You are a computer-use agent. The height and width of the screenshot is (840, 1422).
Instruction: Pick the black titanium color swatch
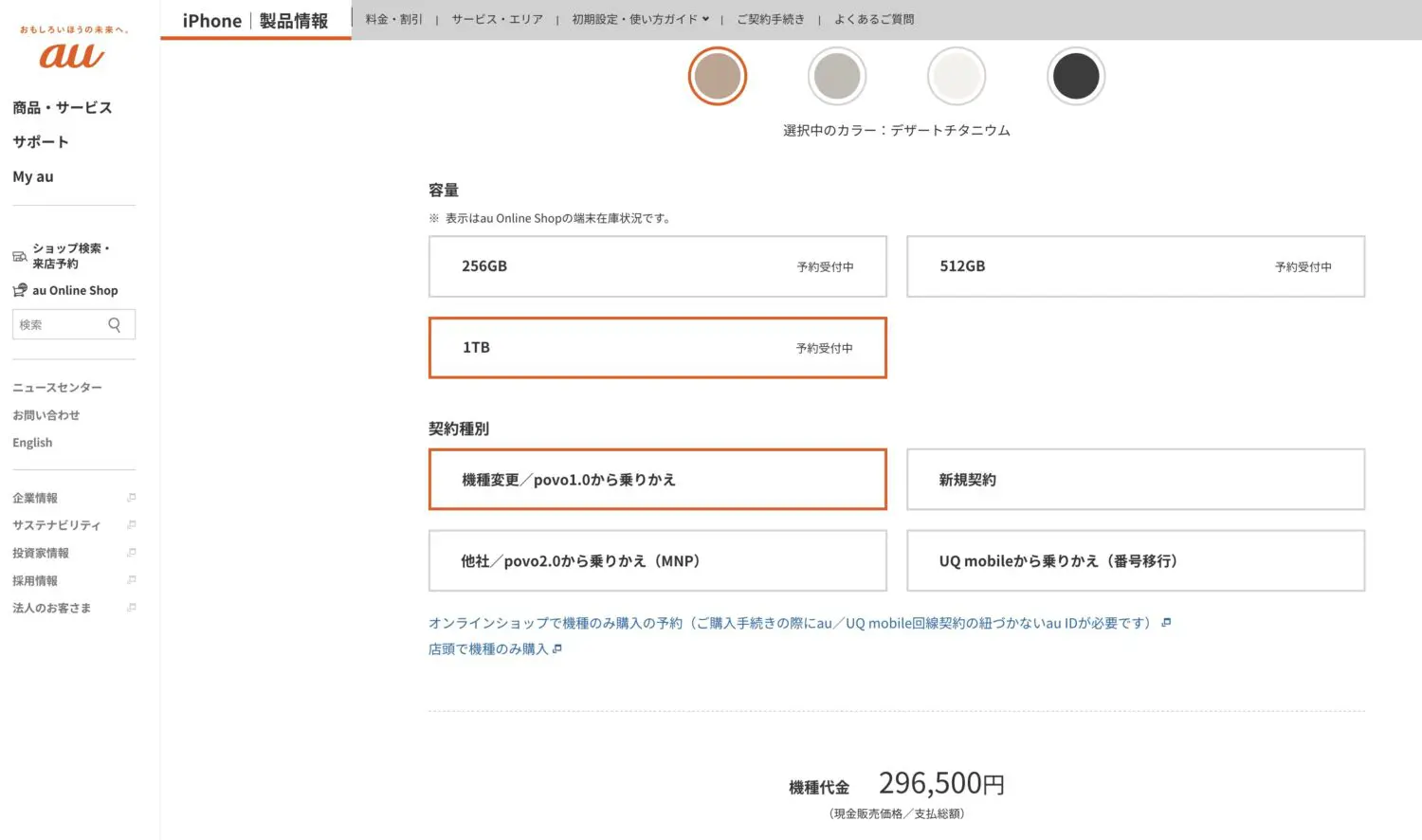1076,76
